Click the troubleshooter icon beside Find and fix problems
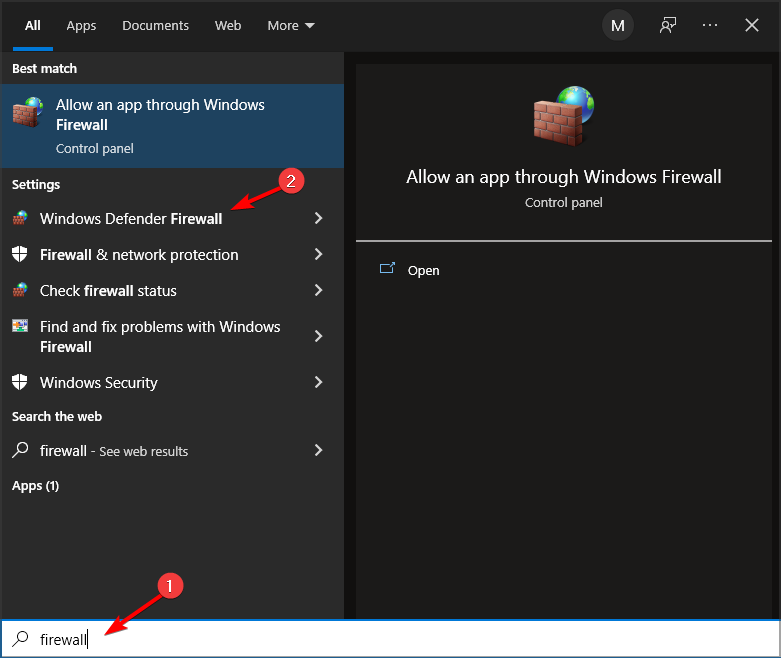 tap(20, 326)
